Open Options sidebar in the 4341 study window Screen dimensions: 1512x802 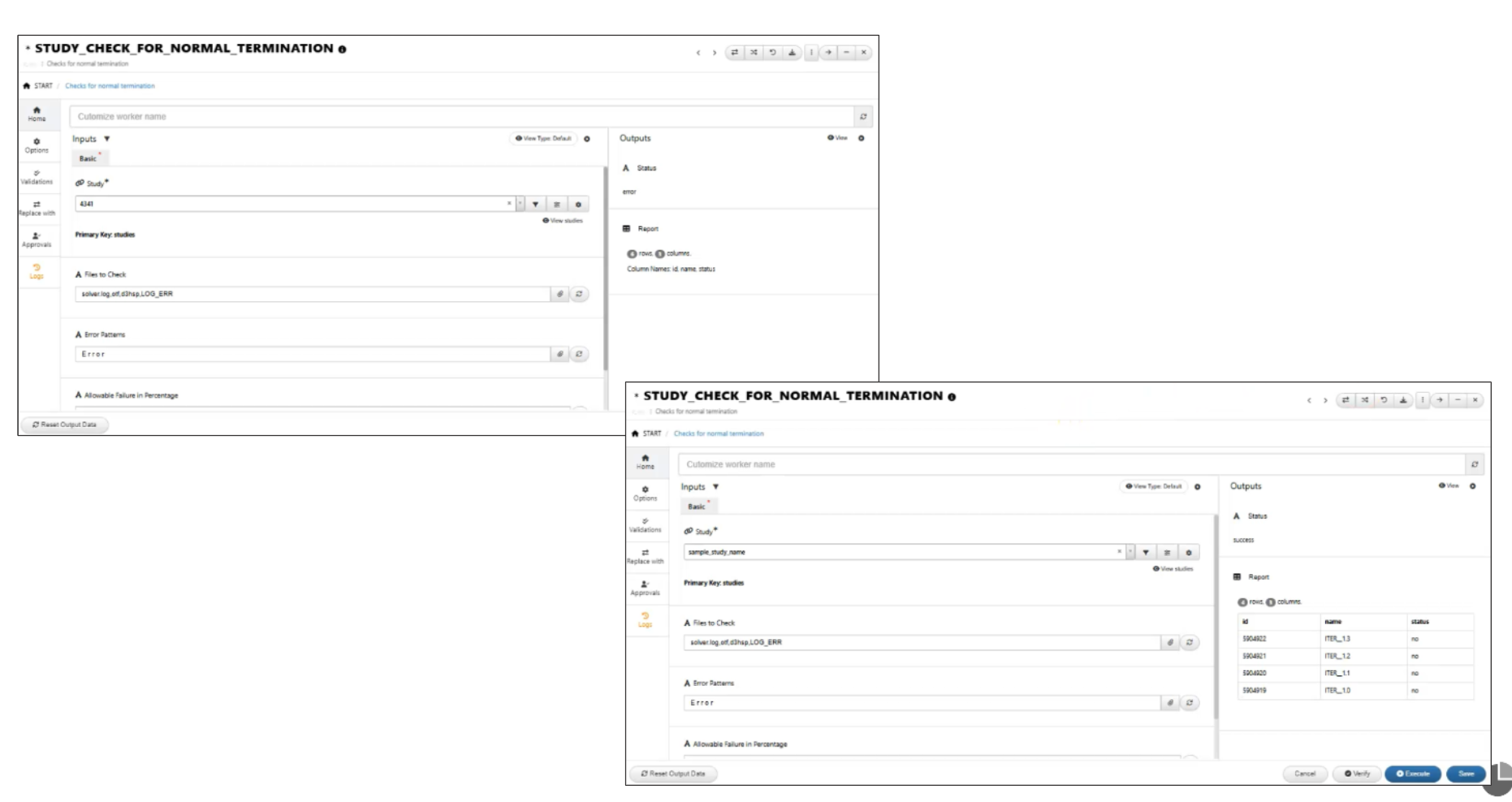tap(37, 145)
